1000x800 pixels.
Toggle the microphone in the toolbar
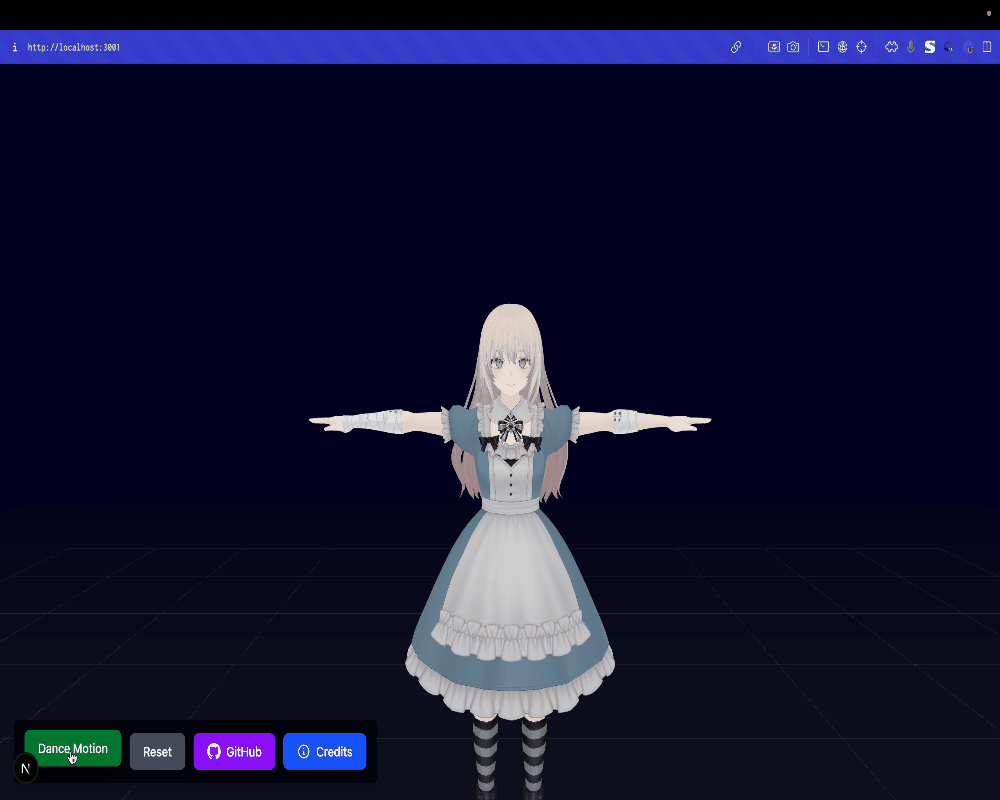coord(911,46)
